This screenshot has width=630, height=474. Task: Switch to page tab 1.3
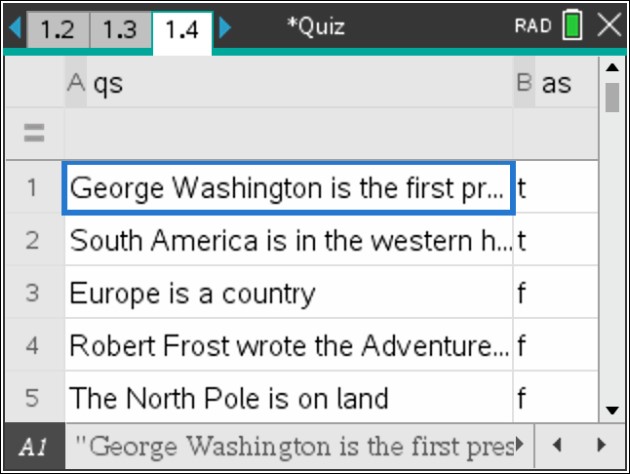coord(119,29)
